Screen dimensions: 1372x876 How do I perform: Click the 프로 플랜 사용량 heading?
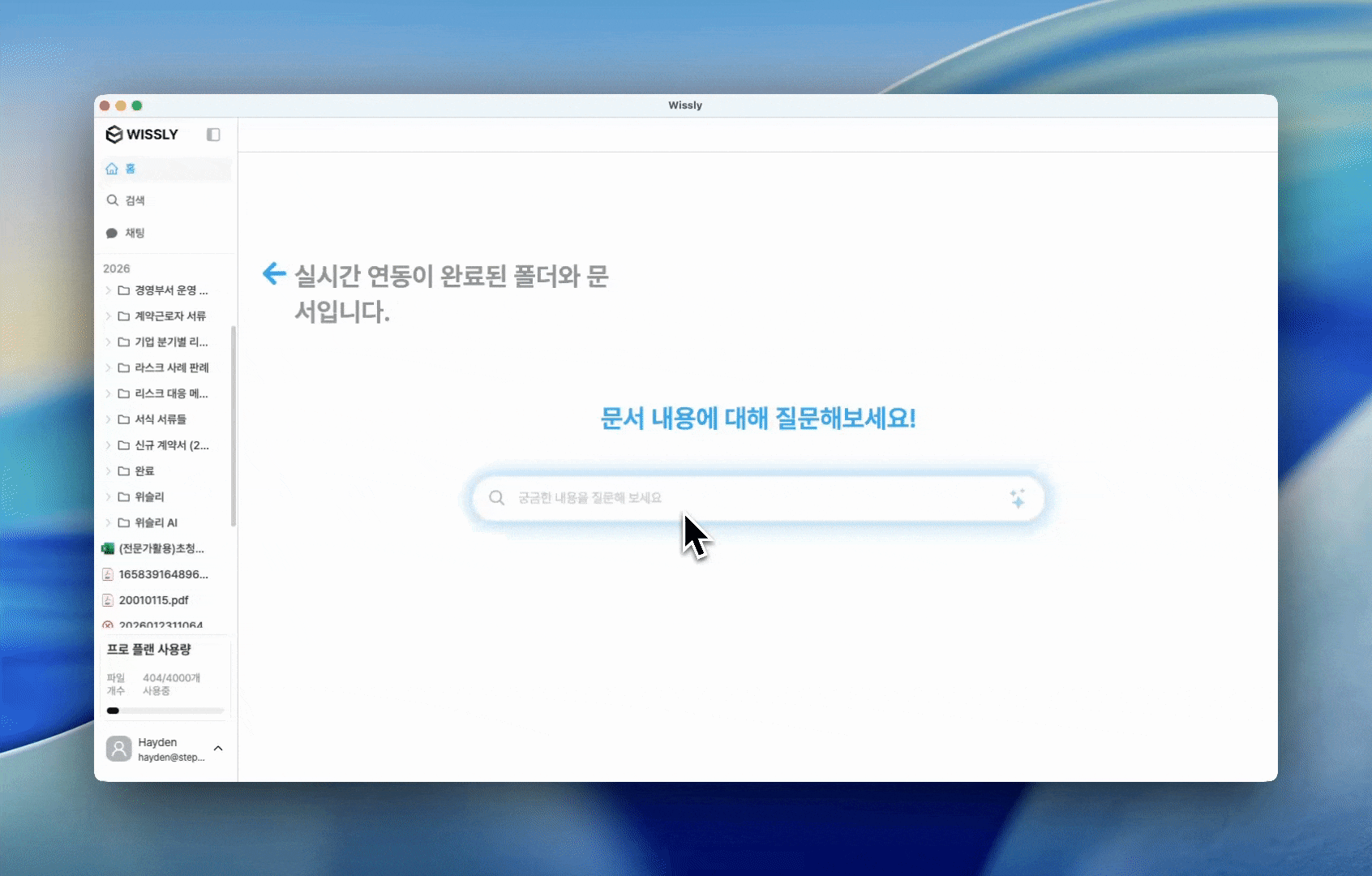pos(149,650)
